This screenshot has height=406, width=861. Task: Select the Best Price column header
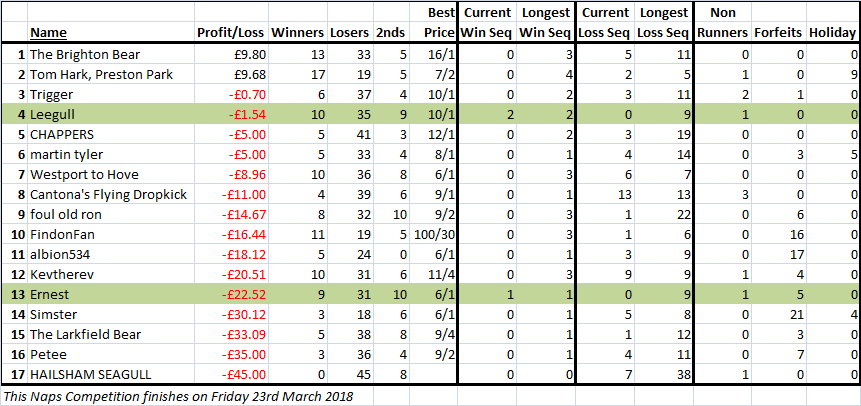coord(439,23)
